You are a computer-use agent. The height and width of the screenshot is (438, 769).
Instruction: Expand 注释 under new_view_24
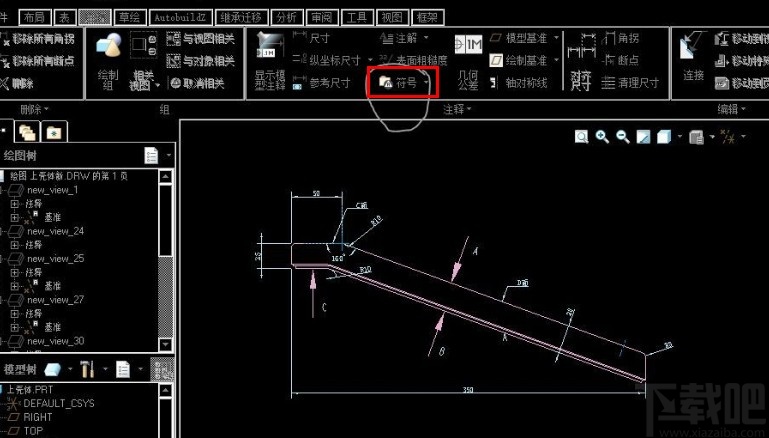[15, 245]
